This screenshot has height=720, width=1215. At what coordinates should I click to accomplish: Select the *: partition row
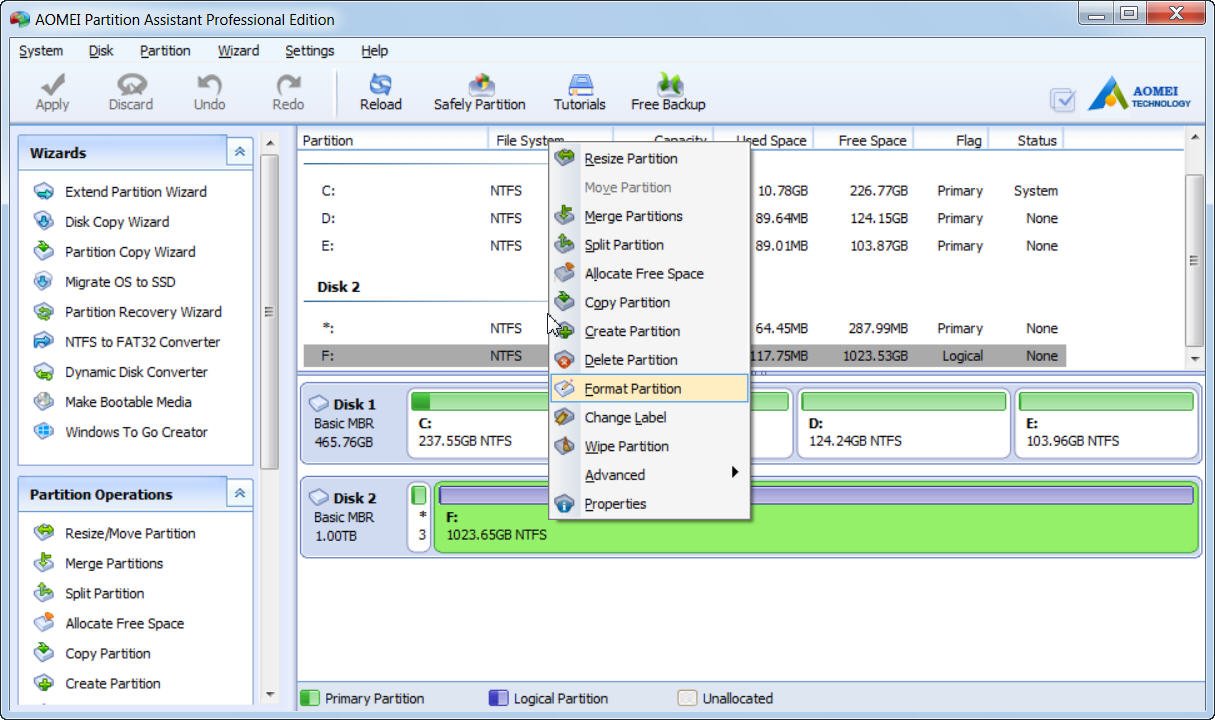click(x=684, y=328)
